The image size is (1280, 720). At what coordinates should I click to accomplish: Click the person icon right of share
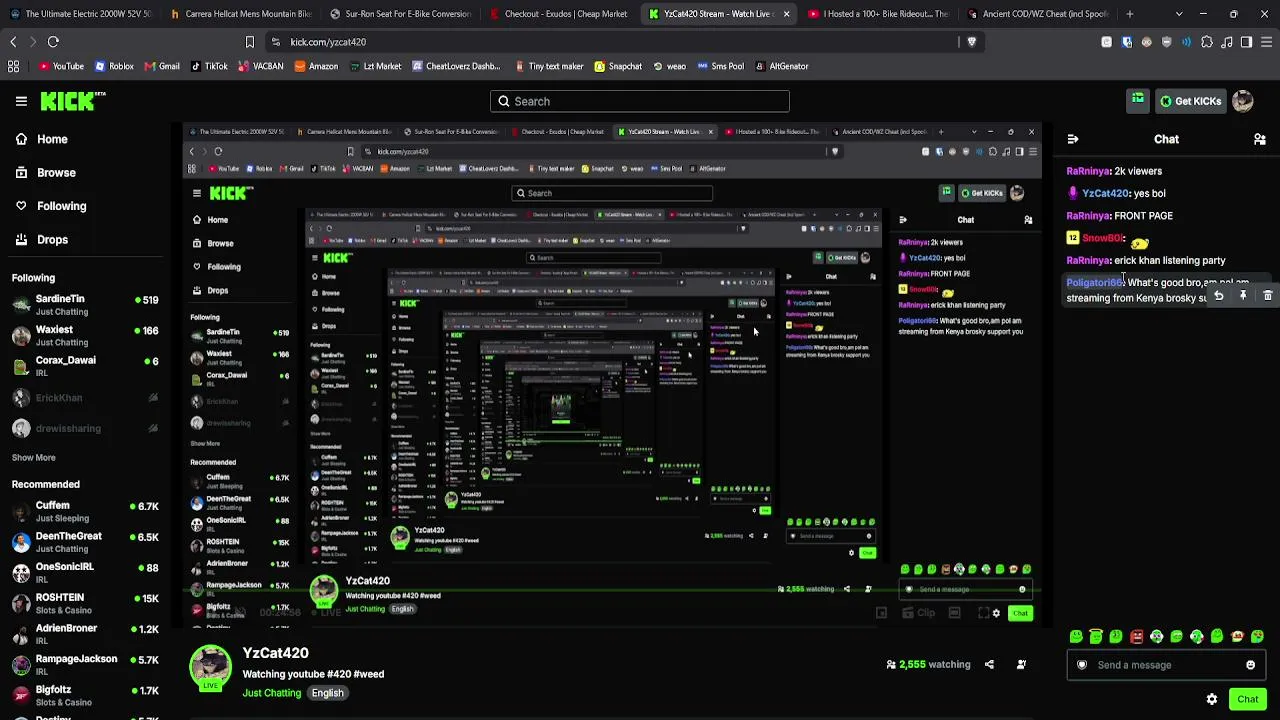click(x=1021, y=664)
